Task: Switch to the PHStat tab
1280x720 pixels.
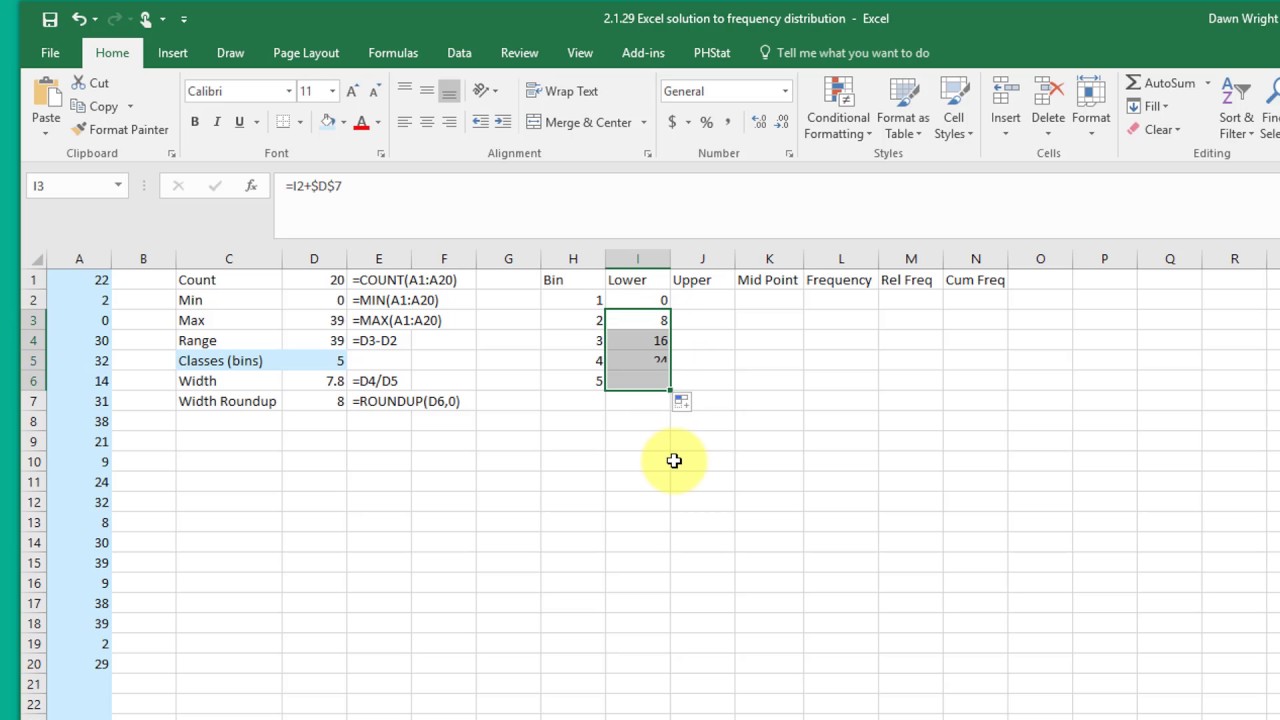Action: [712, 53]
